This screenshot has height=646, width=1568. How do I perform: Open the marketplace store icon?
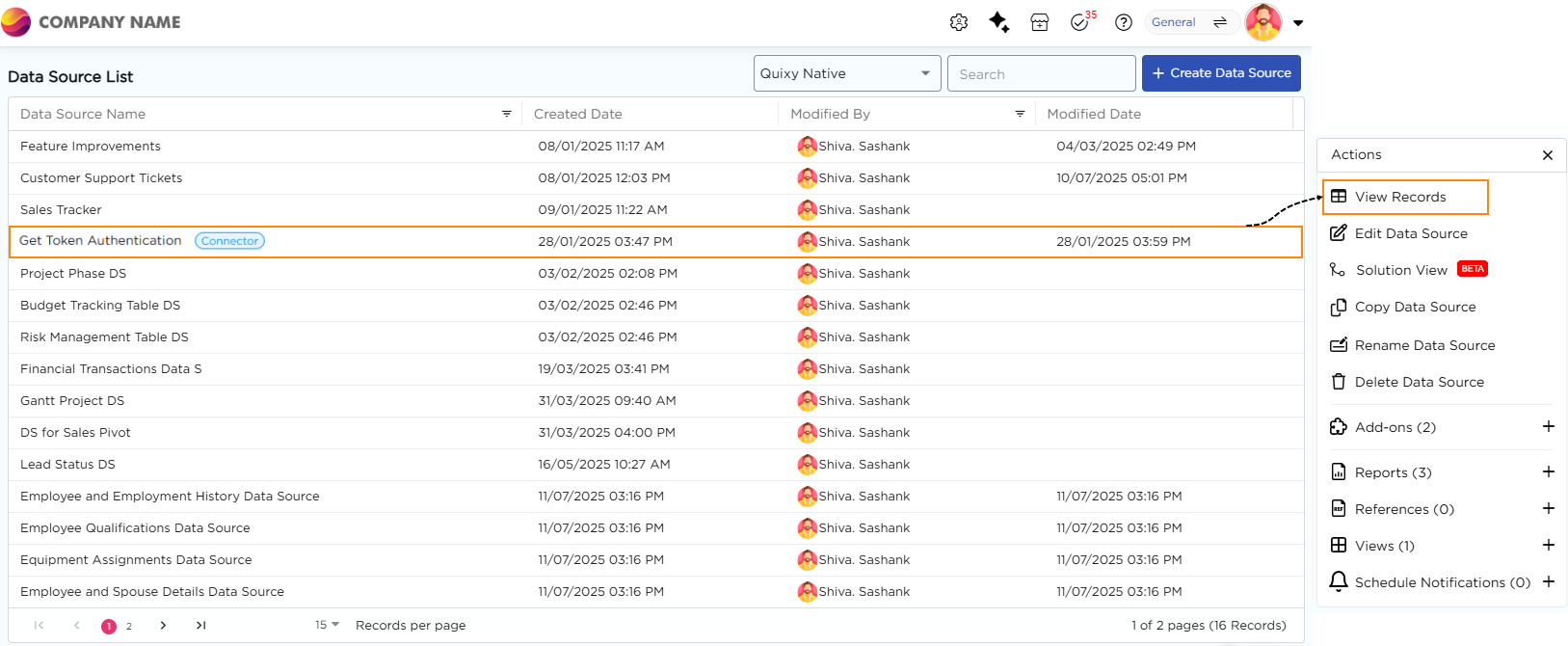click(1039, 22)
